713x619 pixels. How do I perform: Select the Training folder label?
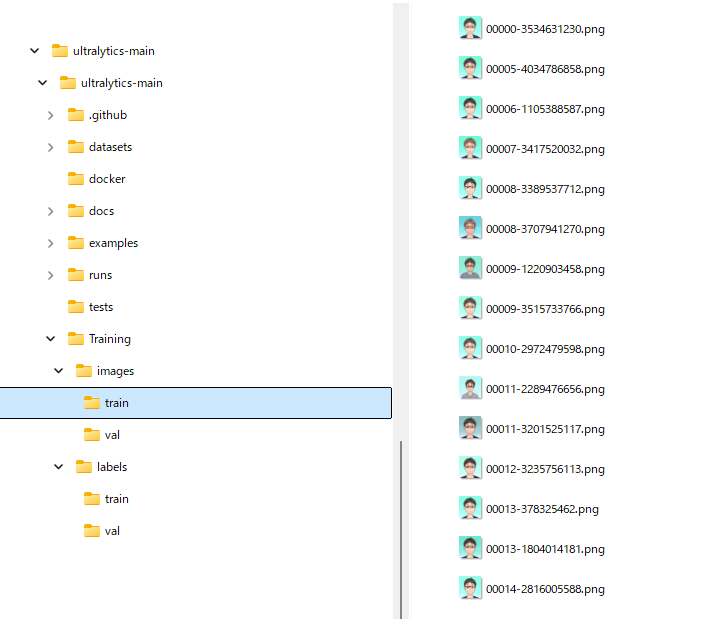[110, 339]
